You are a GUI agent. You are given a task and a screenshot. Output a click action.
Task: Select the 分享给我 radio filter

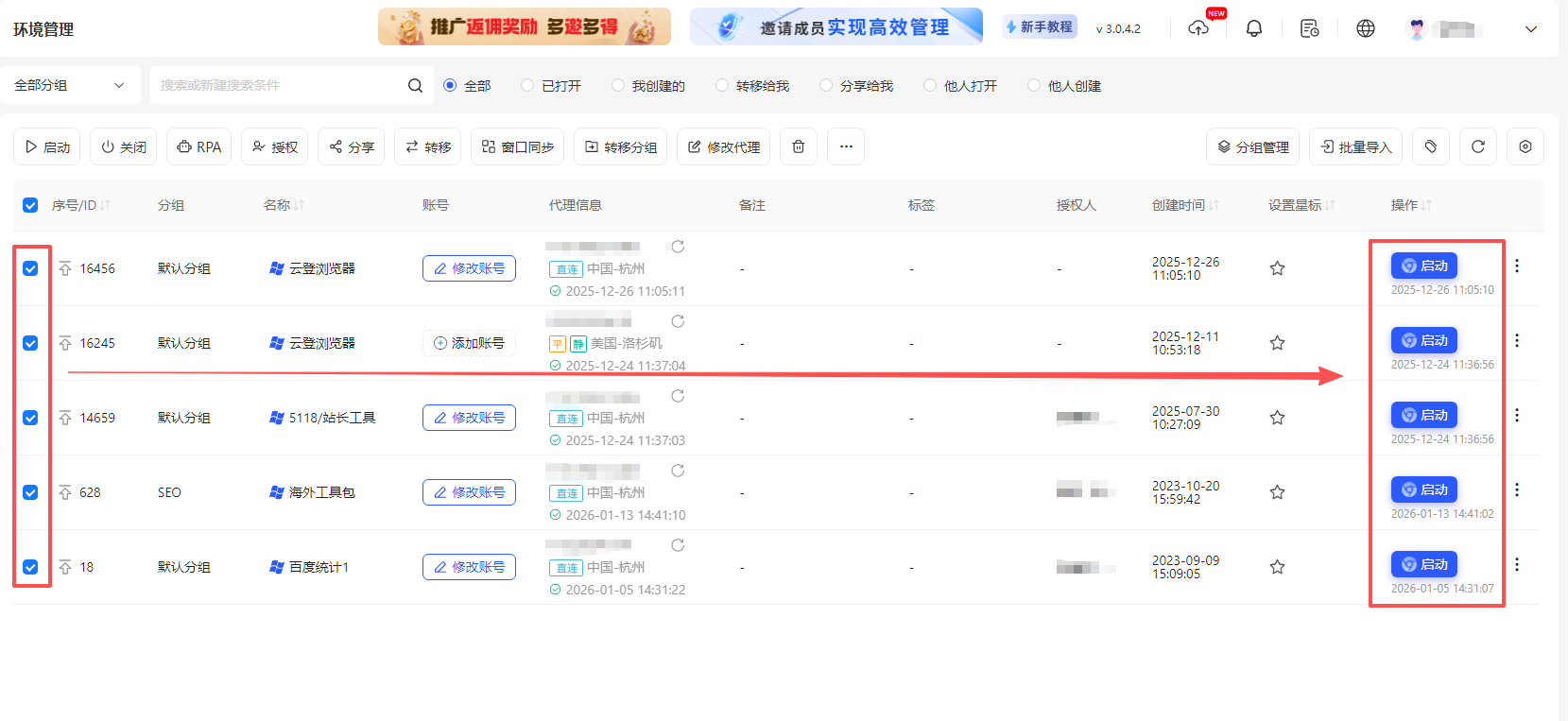click(x=826, y=85)
